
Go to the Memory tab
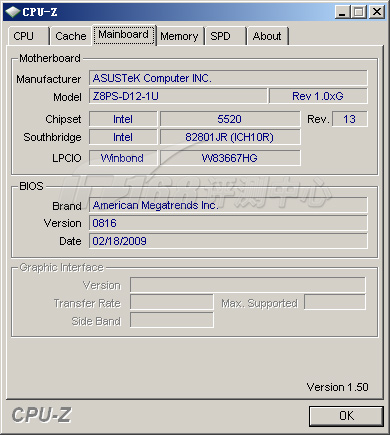coord(180,36)
